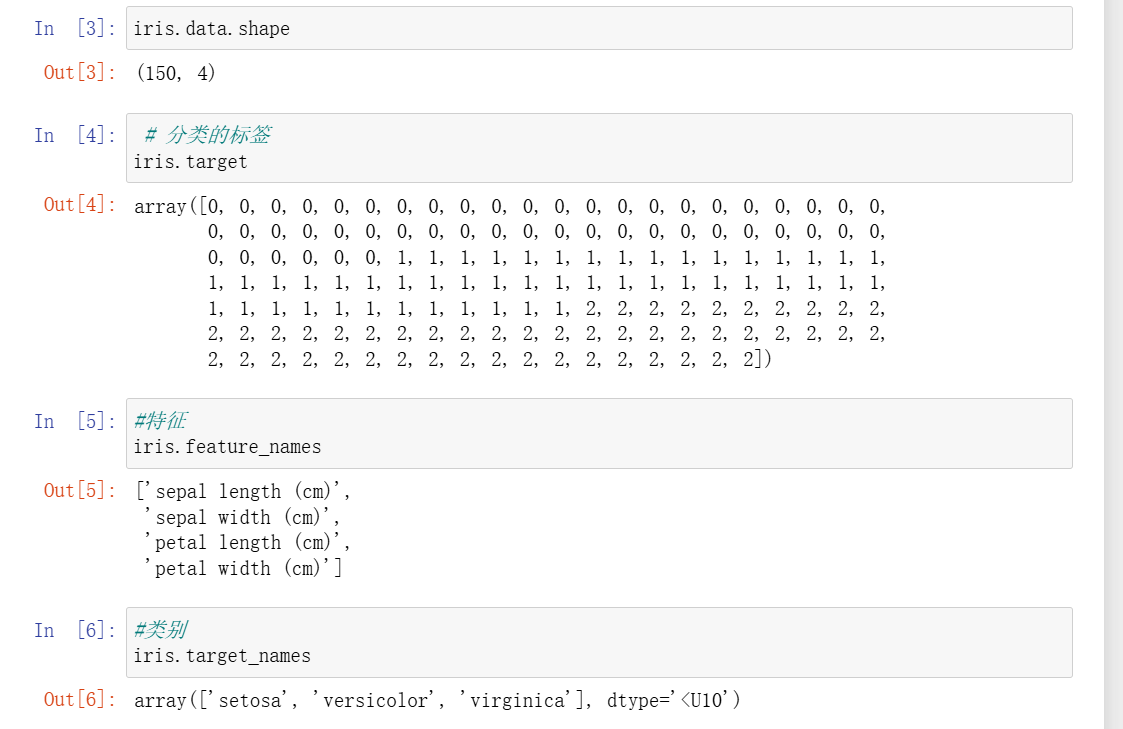Click the '# 分类的标签' comment
Viewport: 1123px width, 729px height.
click(208, 135)
